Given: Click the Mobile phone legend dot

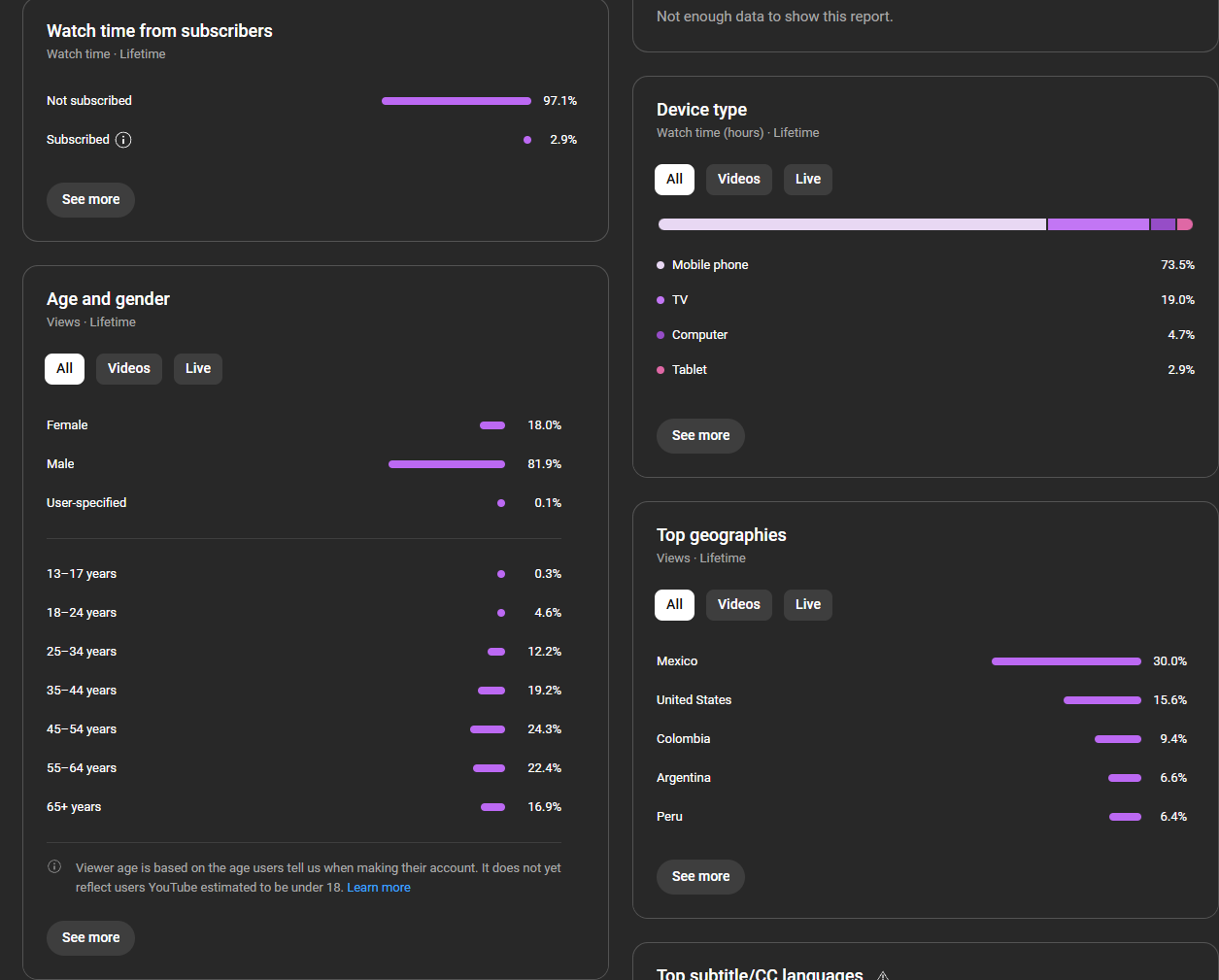Looking at the screenshot, I should (x=660, y=265).
